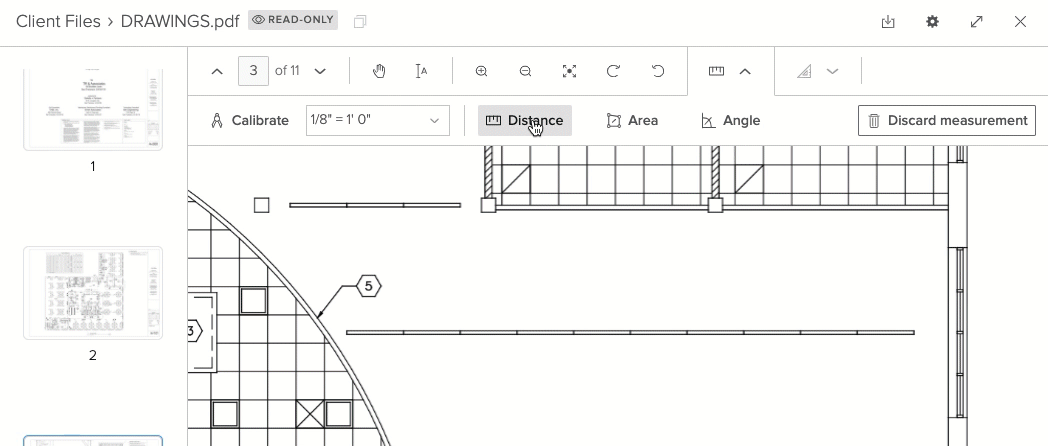Expand the markup tools dropdown chevron

(x=832, y=71)
